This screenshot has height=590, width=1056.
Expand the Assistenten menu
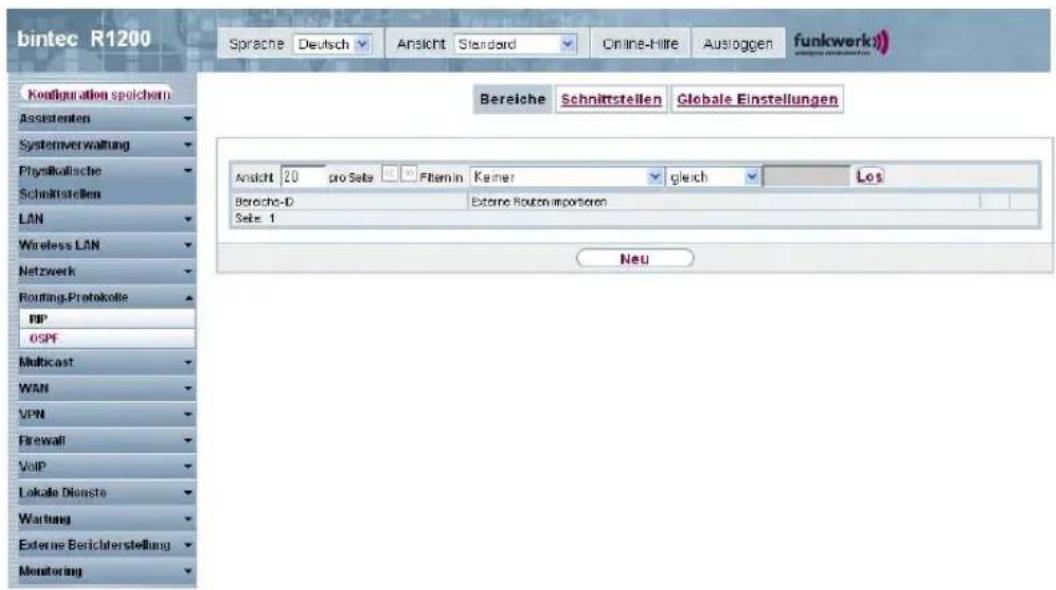pos(106,119)
